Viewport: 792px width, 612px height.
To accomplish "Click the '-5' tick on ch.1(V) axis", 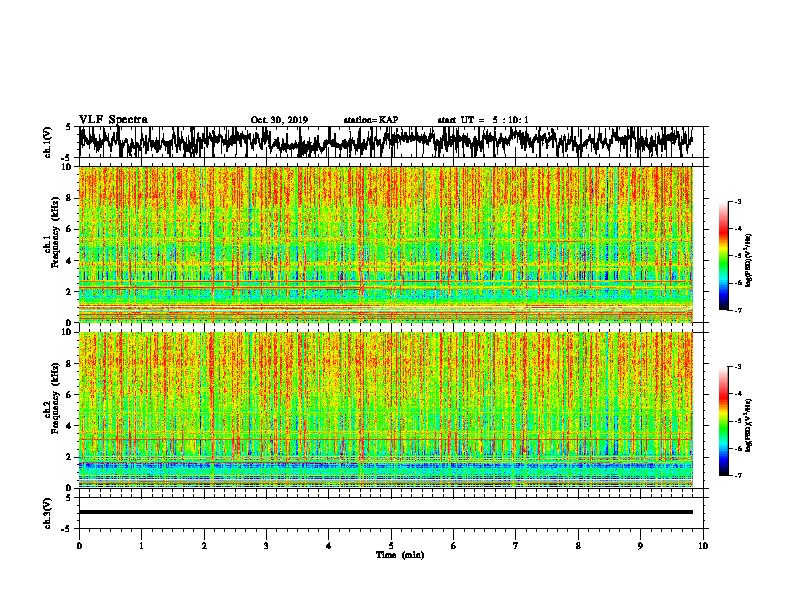I will (67, 158).
